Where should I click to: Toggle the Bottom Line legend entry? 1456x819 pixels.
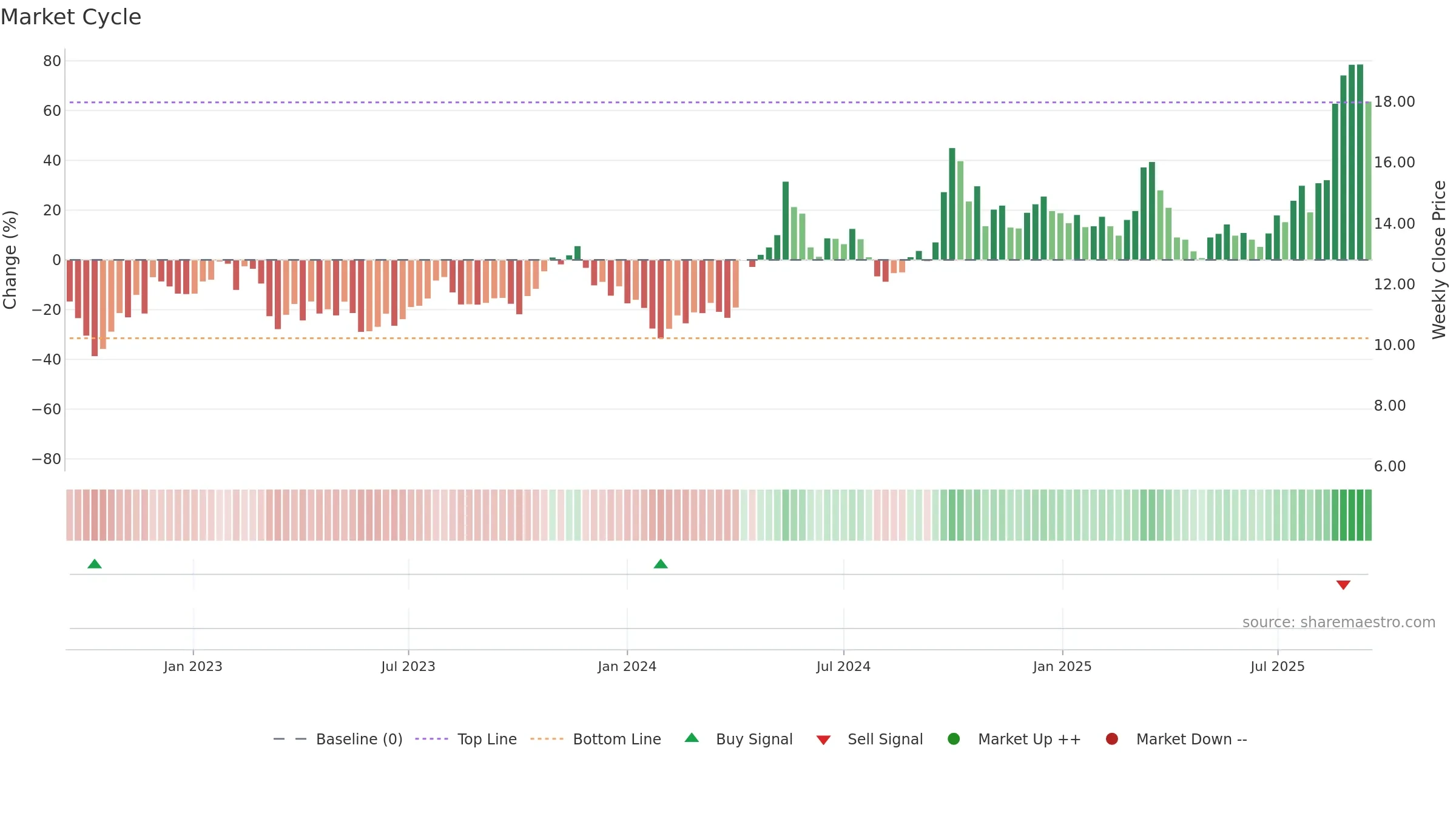click(x=596, y=739)
